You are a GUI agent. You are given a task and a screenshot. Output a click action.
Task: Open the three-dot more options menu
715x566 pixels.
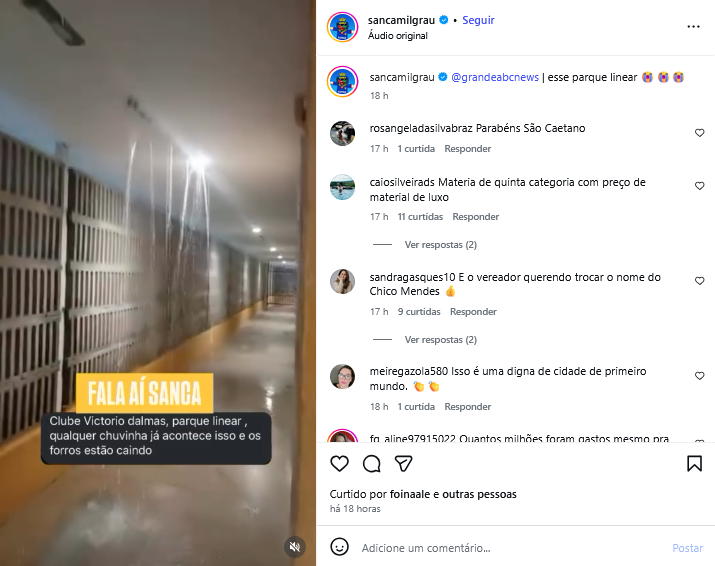(693, 27)
